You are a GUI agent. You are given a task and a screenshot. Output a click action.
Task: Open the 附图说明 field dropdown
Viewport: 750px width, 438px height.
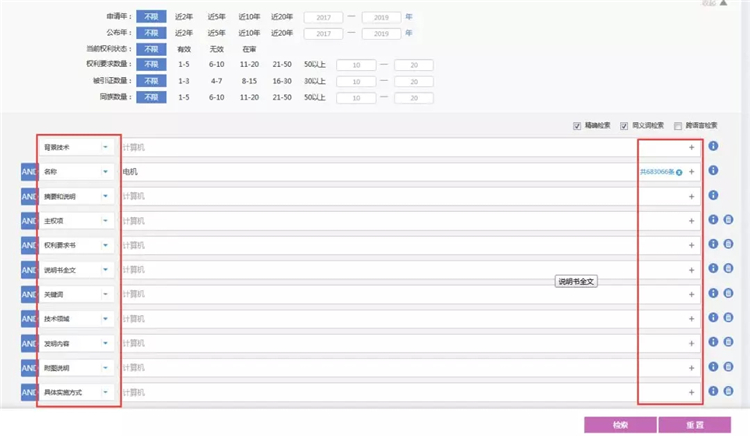[105, 368]
